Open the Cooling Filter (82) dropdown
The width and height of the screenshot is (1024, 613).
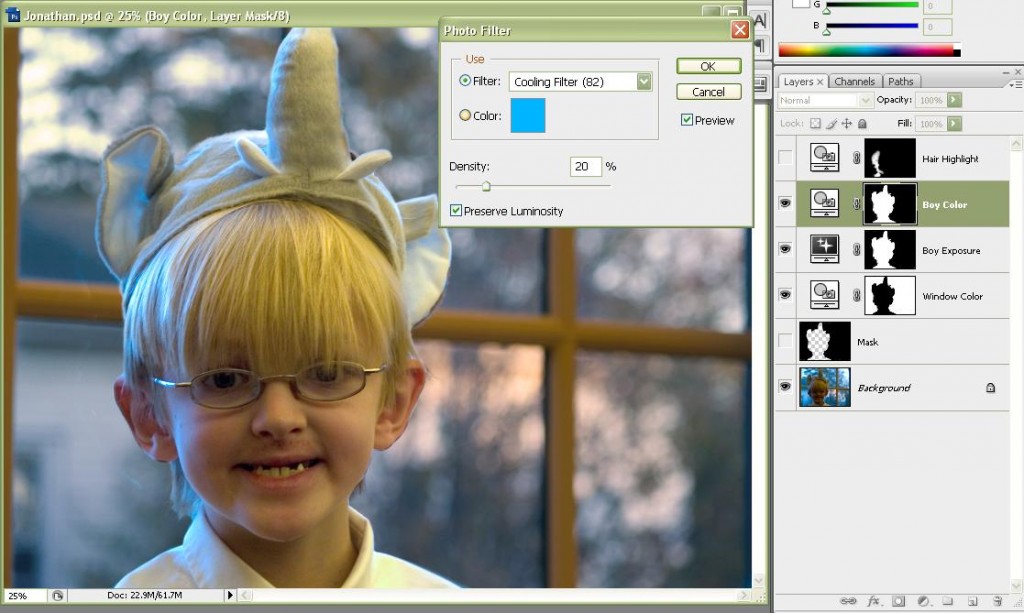[644, 81]
